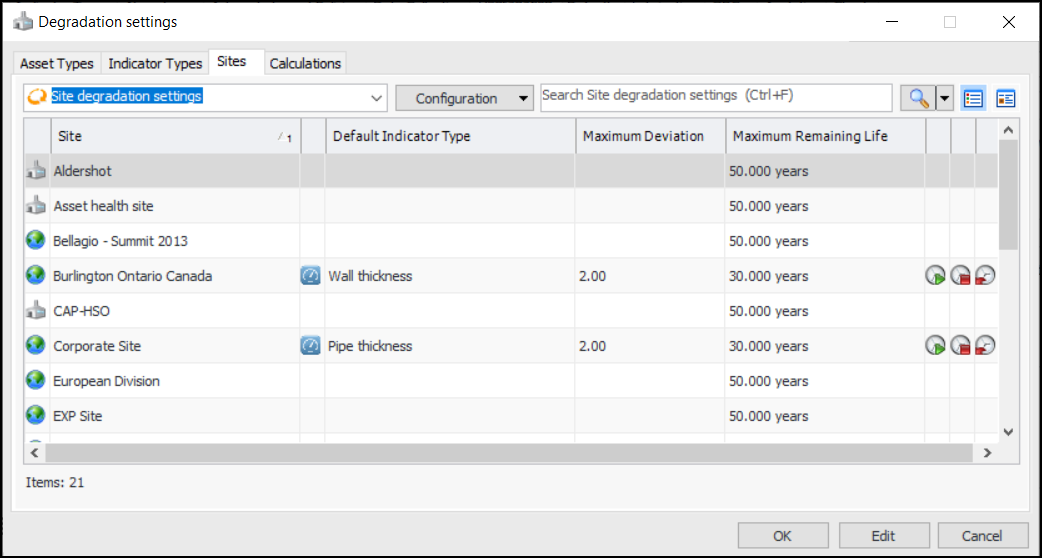Click 2.00 deviation in Burlington row

click(x=592, y=276)
